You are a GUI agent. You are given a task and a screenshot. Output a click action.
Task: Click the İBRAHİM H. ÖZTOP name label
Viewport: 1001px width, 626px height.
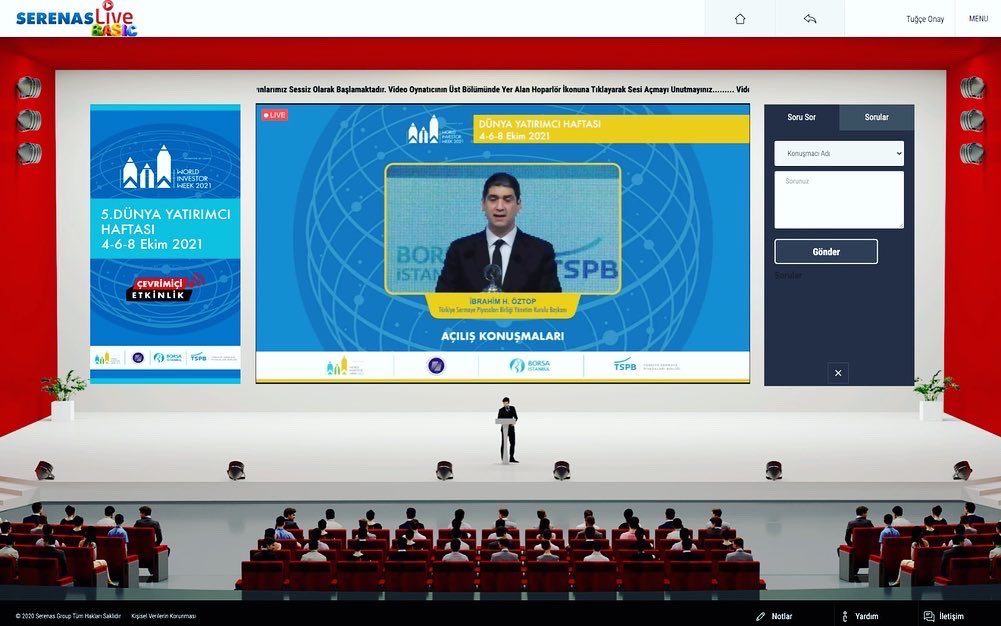(x=502, y=301)
